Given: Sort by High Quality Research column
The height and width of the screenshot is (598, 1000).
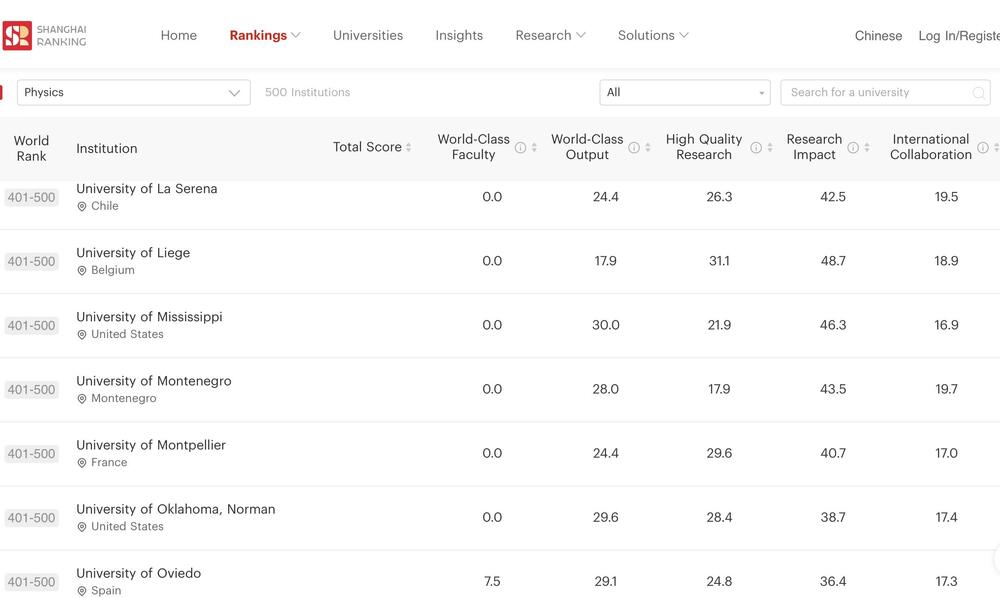Looking at the screenshot, I should tap(770, 148).
